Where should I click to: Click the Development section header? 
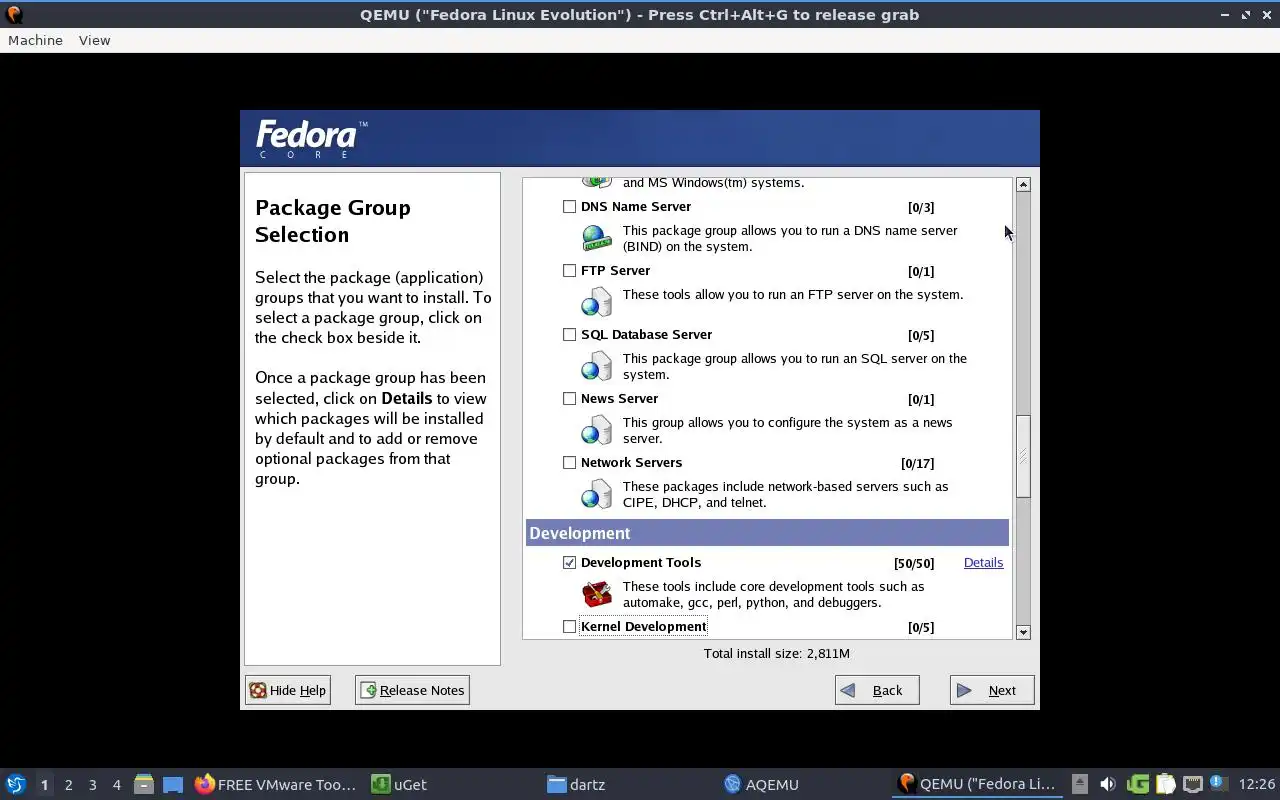click(767, 533)
